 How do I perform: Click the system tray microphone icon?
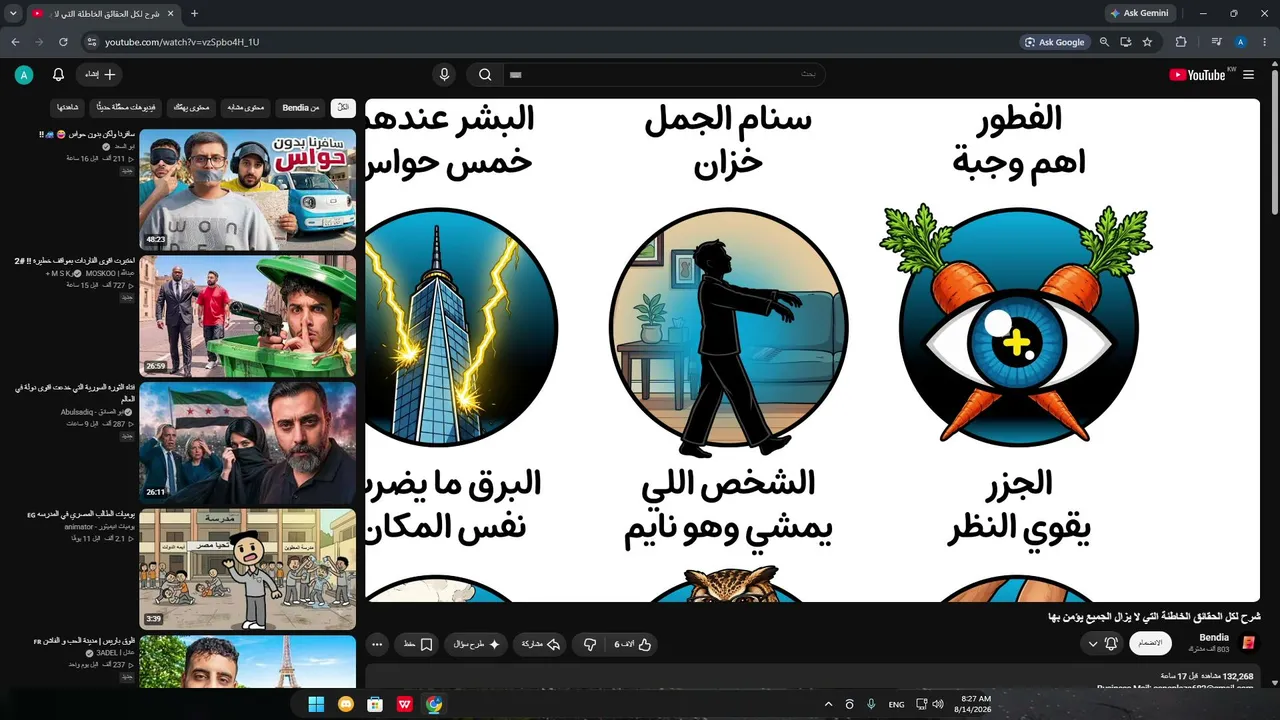871,704
